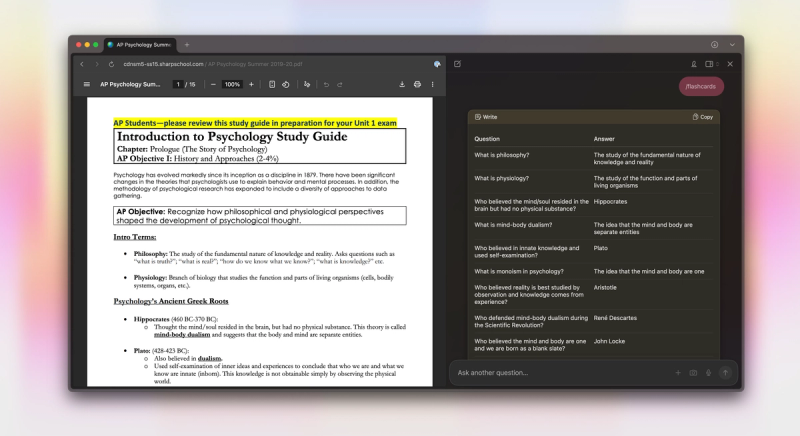Rotate the PDF counterclockwise
The height and width of the screenshot is (436, 800).
[286, 85]
